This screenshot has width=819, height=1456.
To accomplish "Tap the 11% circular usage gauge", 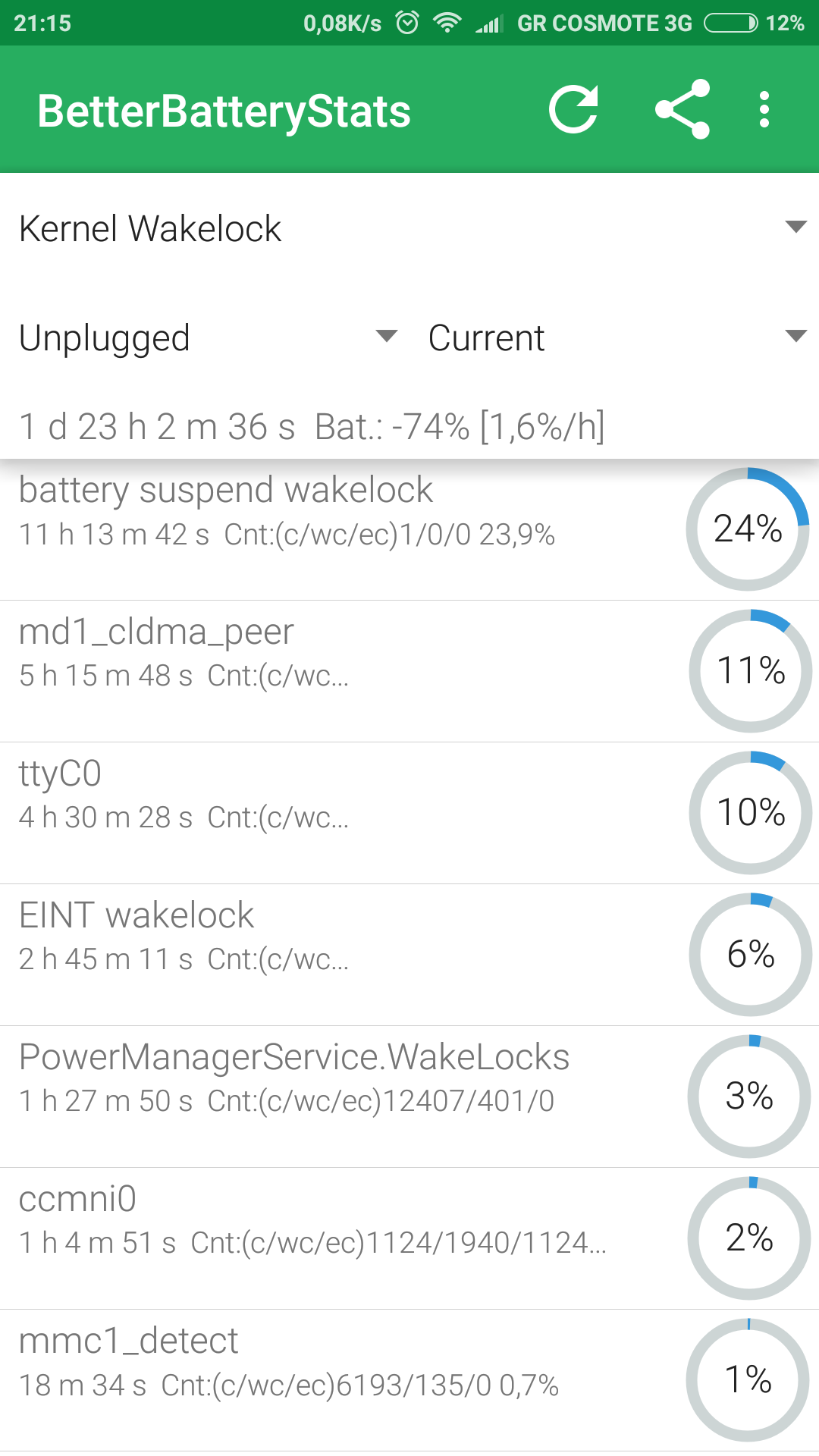I will (x=750, y=670).
